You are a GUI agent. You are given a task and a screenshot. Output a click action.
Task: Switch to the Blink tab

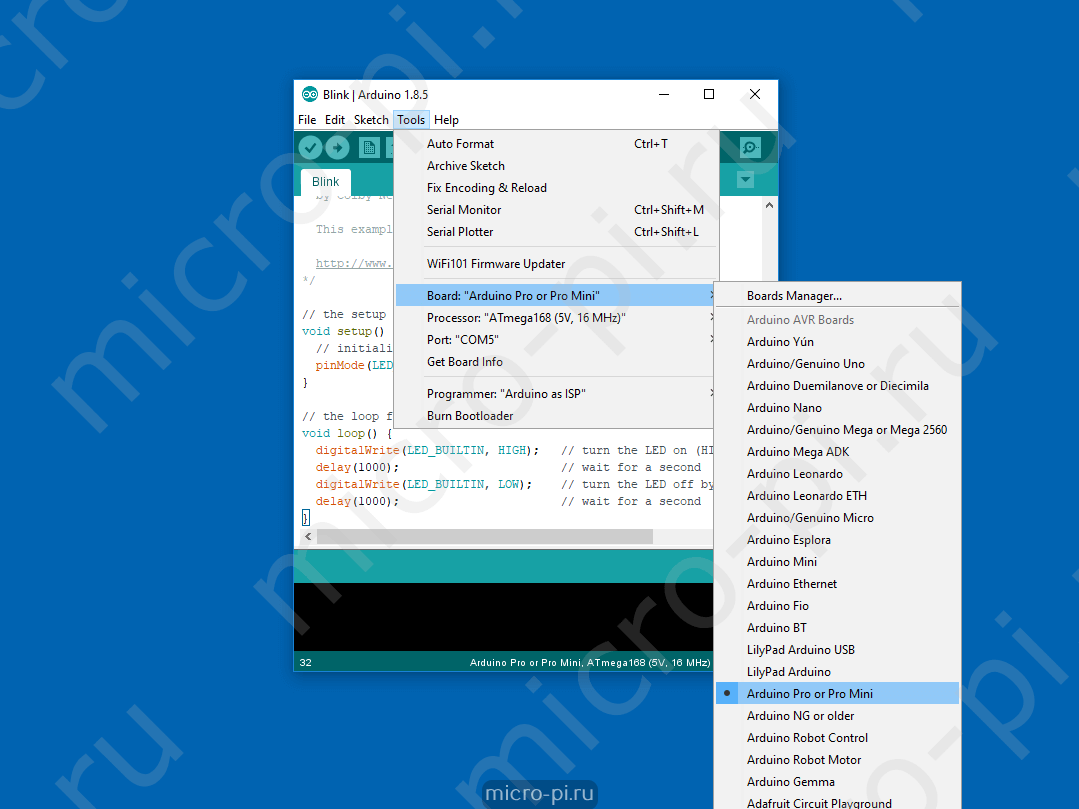click(x=325, y=182)
